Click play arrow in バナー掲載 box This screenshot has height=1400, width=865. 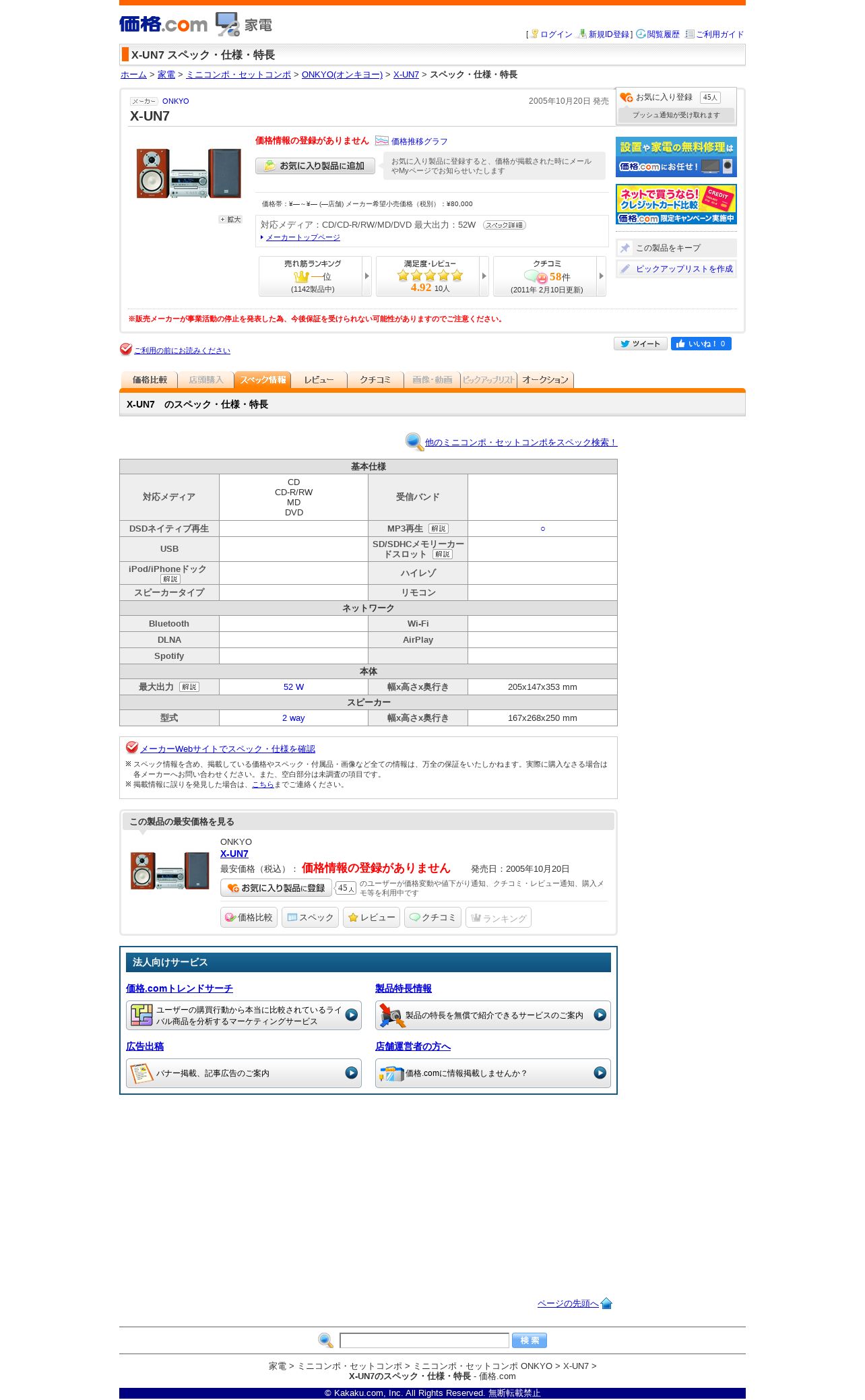click(x=352, y=1073)
